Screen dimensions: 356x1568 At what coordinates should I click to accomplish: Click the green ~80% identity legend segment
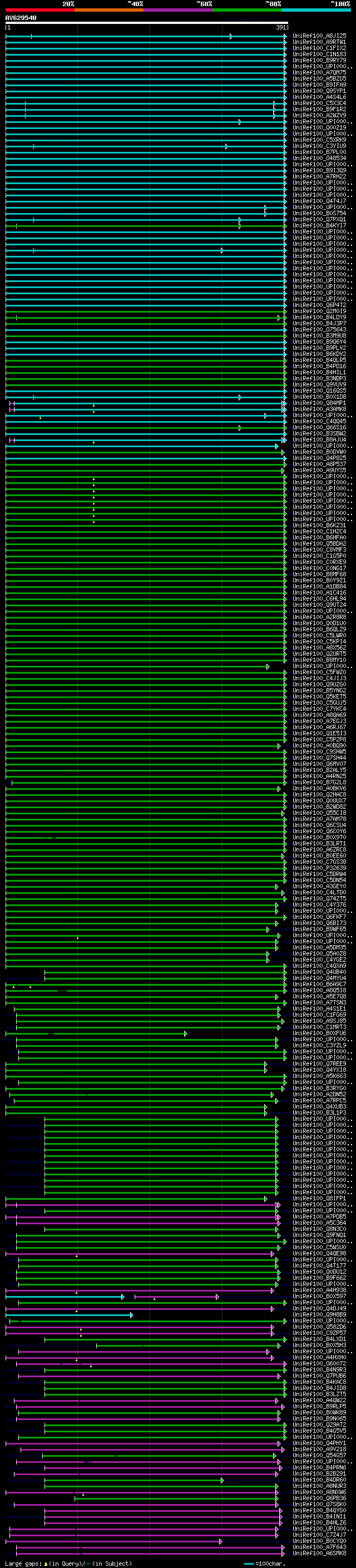coord(247,10)
